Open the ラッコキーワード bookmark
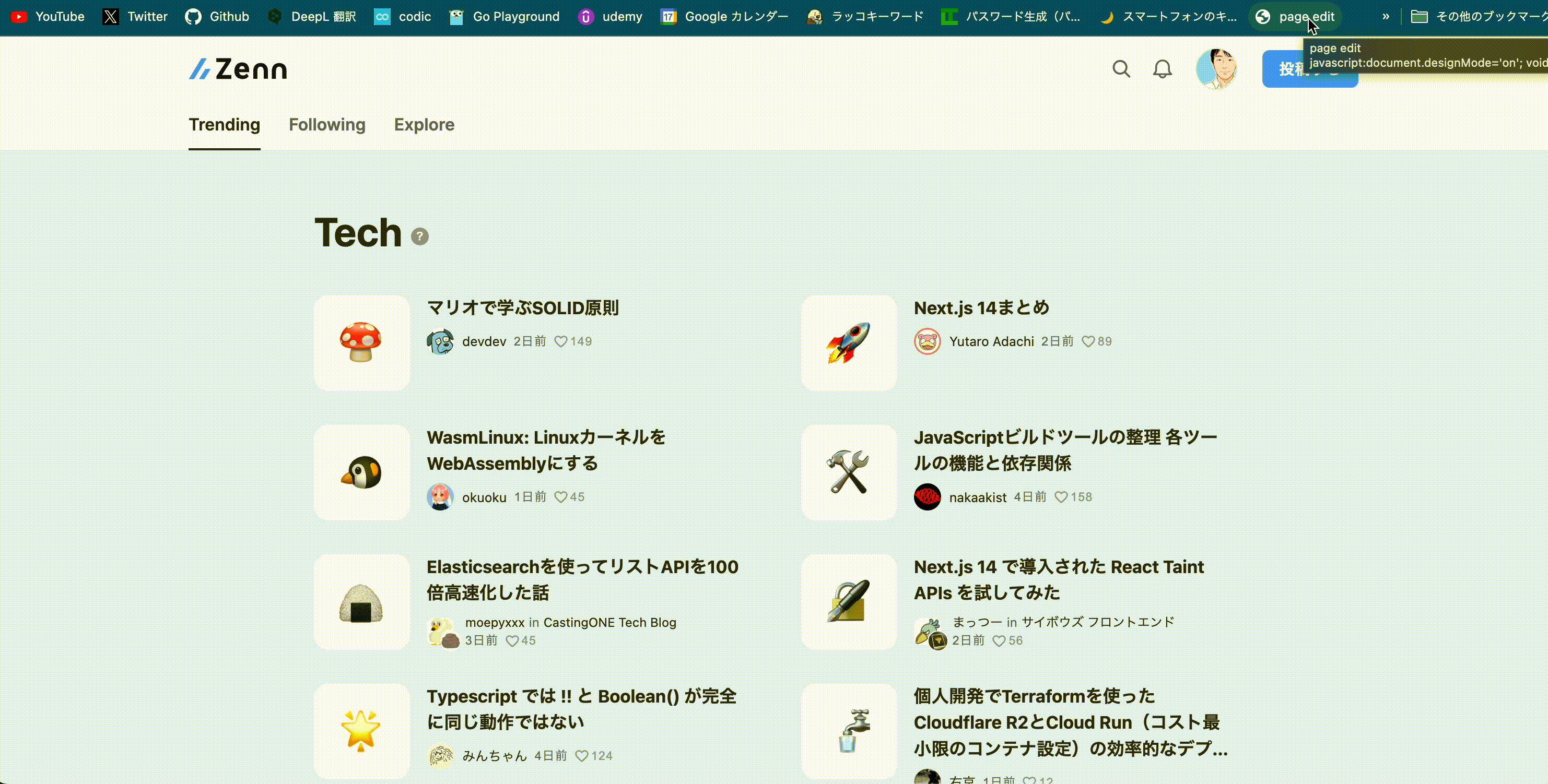This screenshot has width=1548, height=784. point(865,16)
